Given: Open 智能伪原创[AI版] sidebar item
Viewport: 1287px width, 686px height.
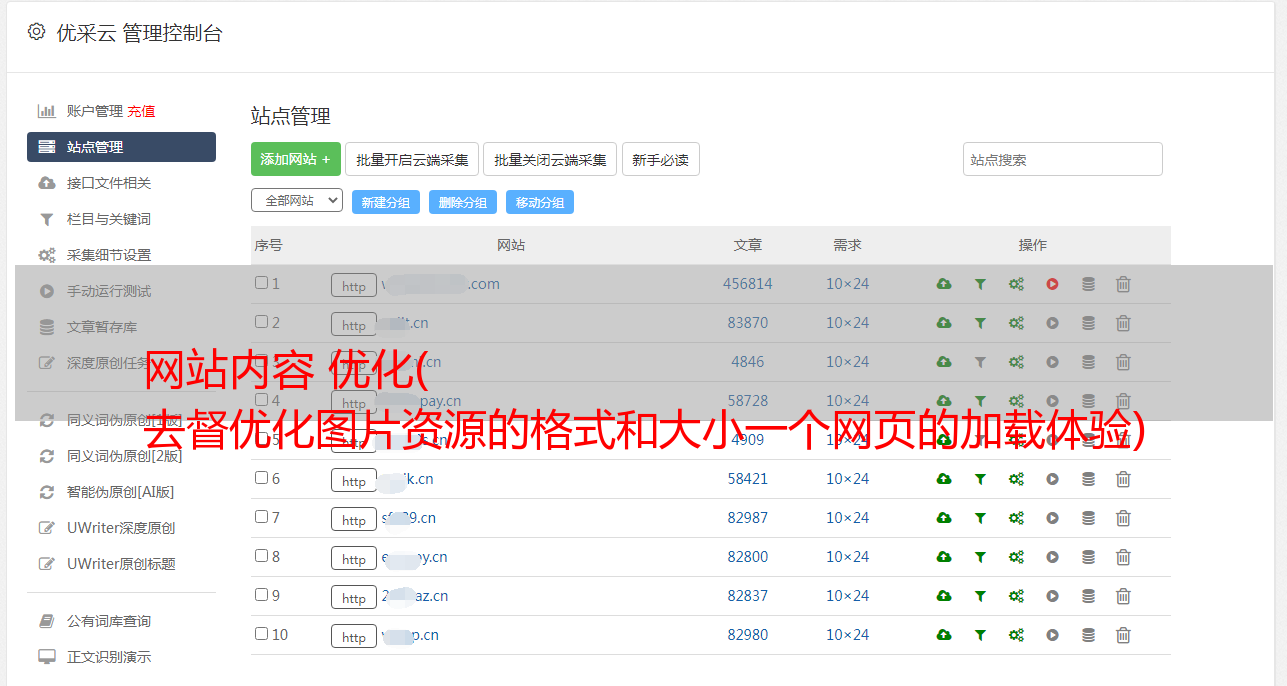Looking at the screenshot, I should [121, 492].
